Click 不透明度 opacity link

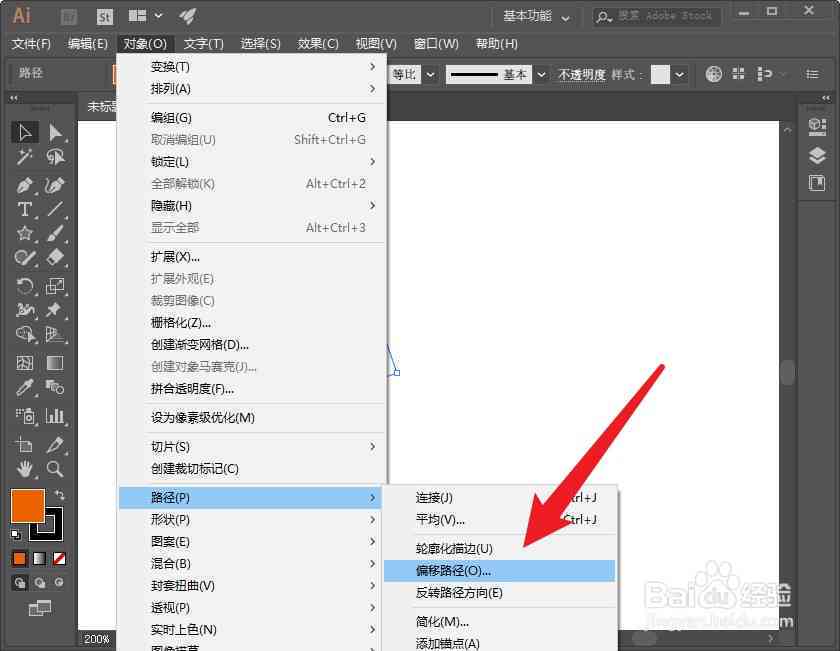coord(581,74)
